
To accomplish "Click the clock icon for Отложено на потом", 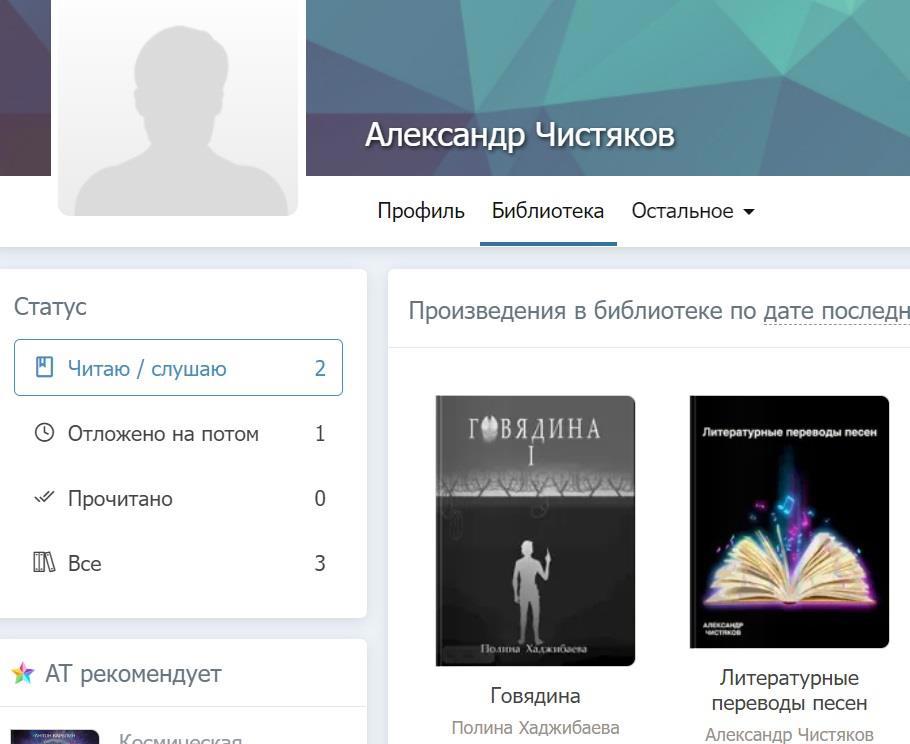I will pyautogui.click(x=44, y=433).
